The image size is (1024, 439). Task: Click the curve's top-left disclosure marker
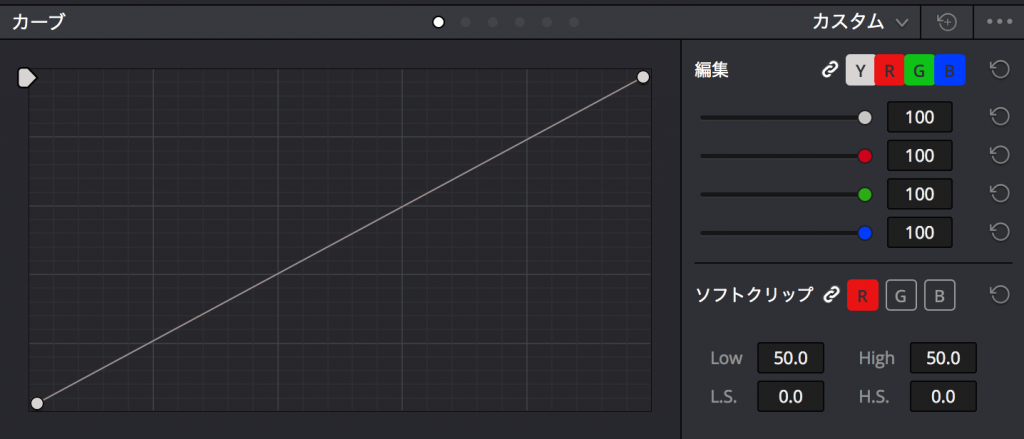(27, 77)
